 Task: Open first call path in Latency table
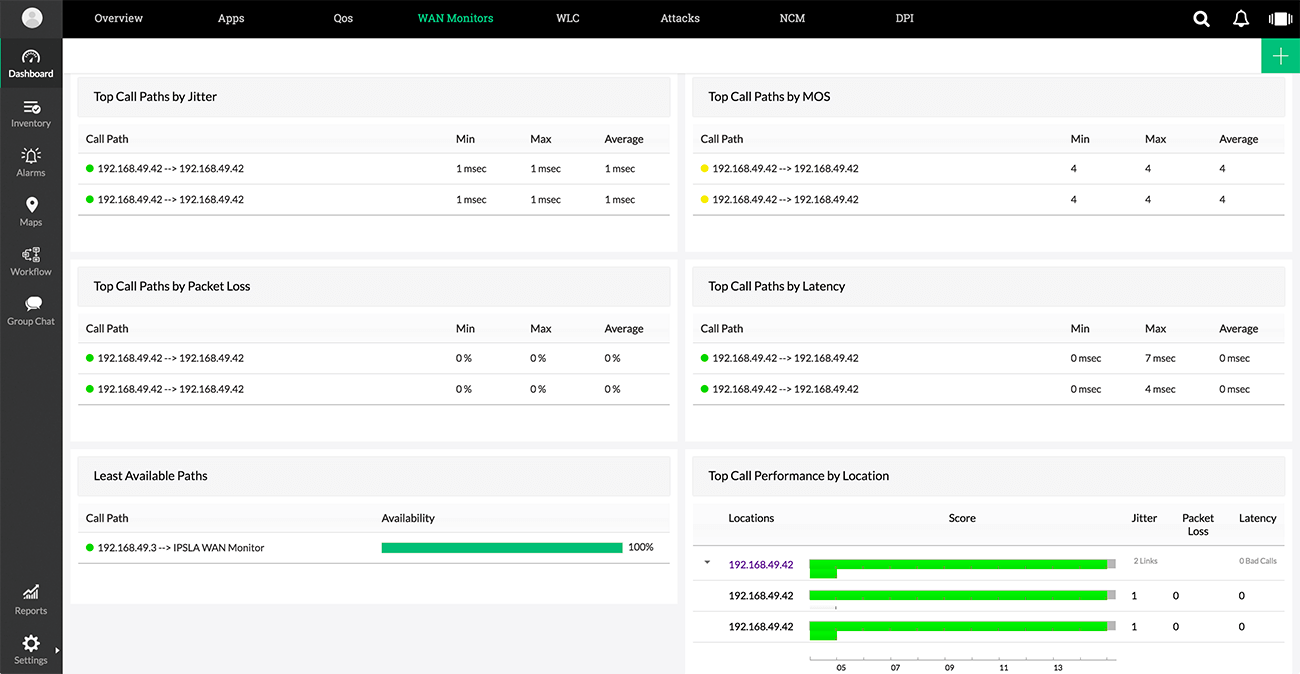click(786, 358)
